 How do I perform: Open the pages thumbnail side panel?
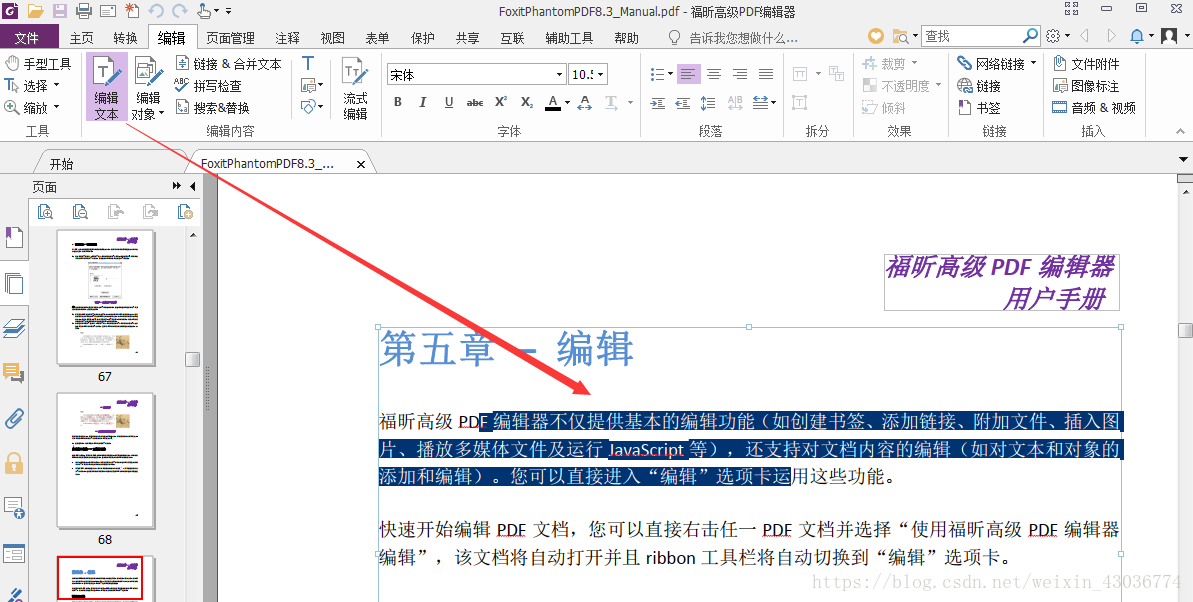pos(14,283)
